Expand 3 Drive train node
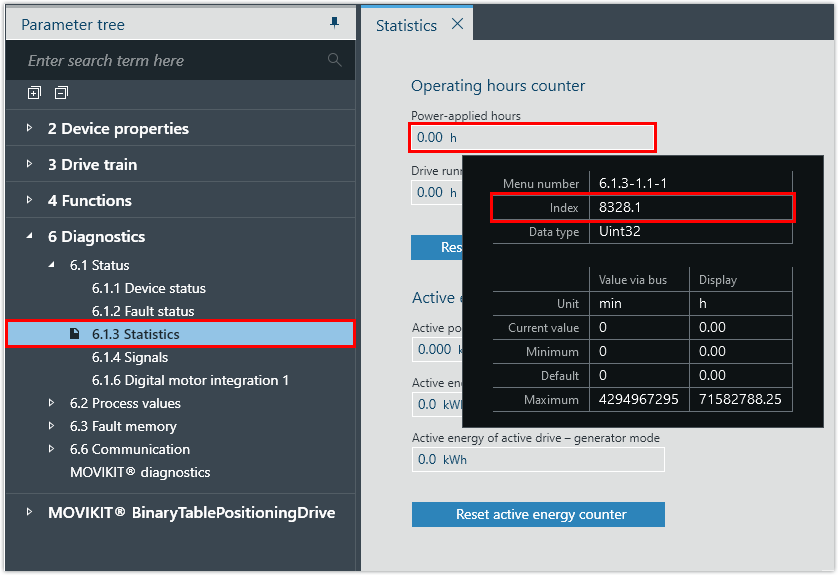The width and height of the screenshot is (838, 575). [x=30, y=165]
